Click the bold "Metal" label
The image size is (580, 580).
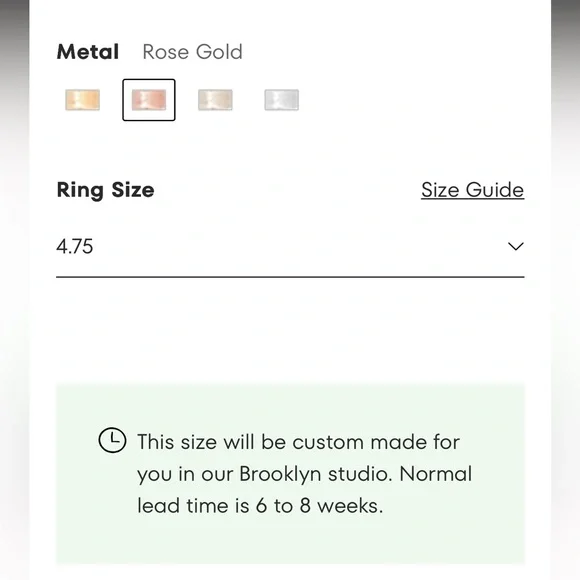click(x=88, y=52)
